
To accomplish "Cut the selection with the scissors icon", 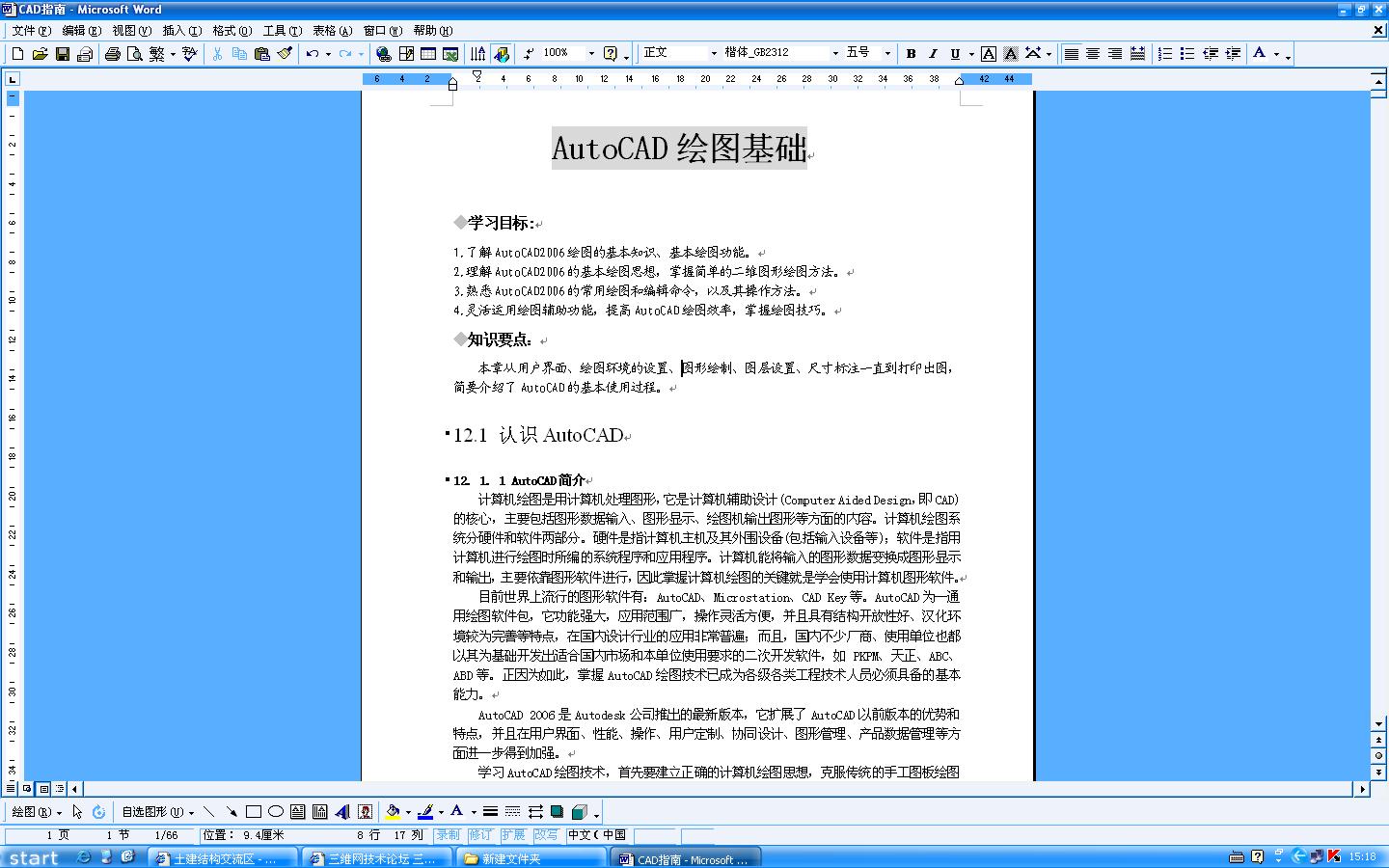I will [217, 54].
